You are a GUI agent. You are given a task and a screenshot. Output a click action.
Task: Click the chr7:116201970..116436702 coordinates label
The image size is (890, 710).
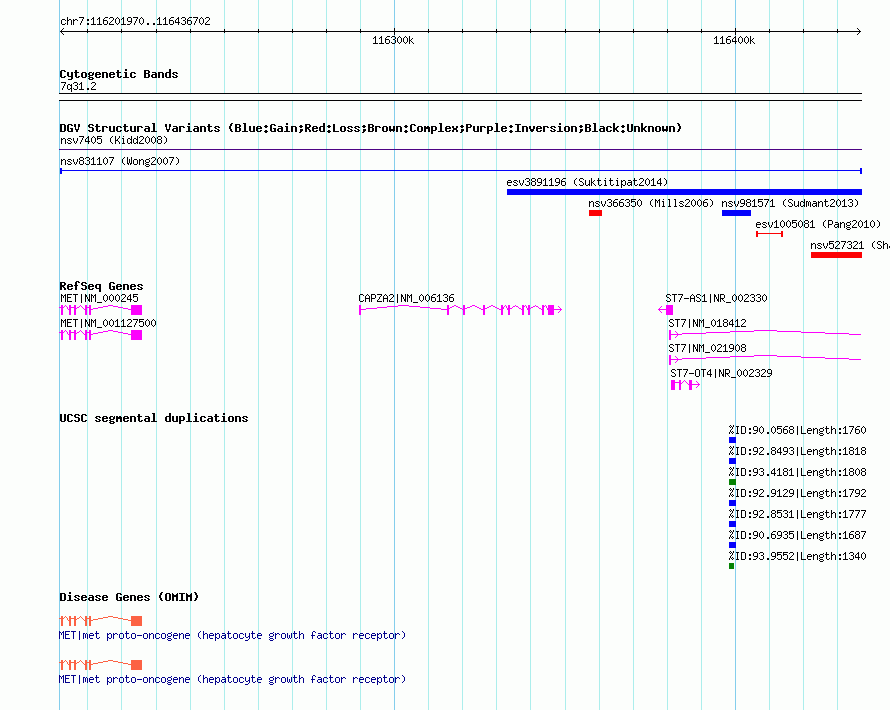(135, 21)
